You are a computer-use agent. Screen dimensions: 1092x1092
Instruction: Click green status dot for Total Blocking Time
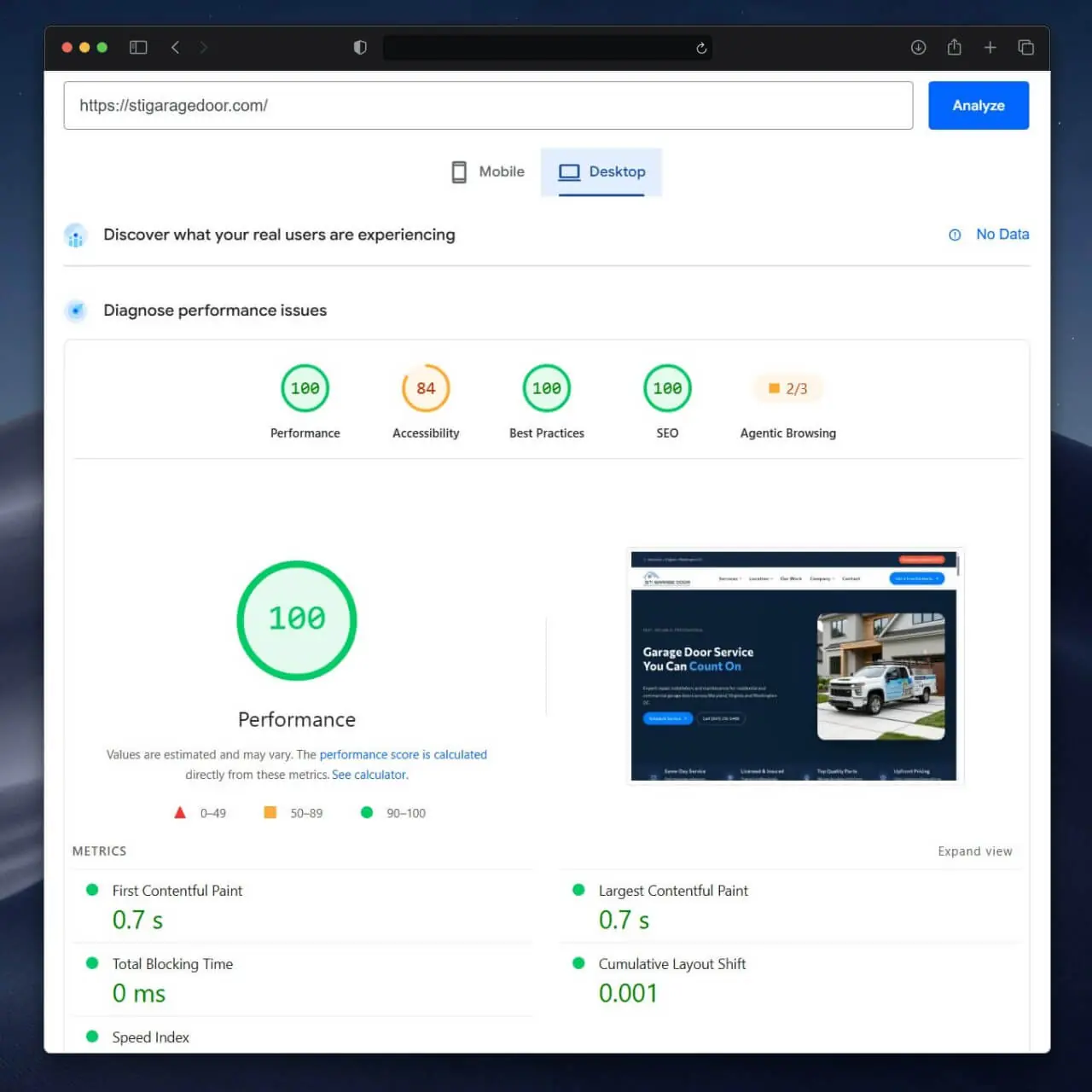(92, 963)
